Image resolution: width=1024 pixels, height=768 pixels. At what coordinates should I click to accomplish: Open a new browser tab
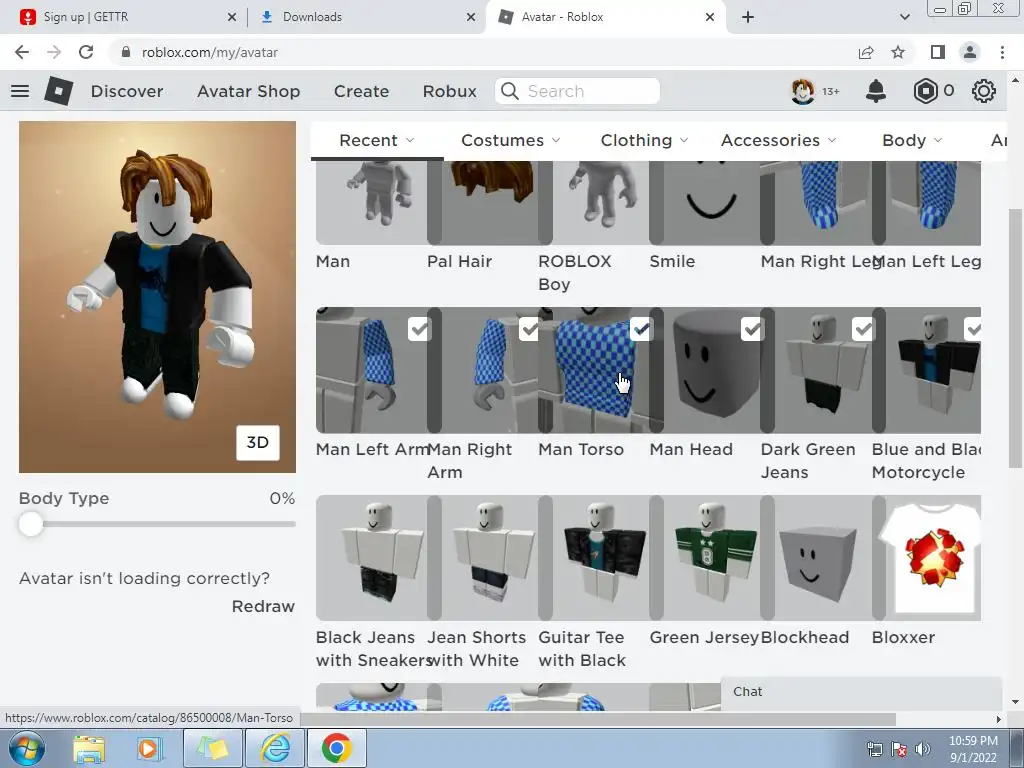click(748, 17)
